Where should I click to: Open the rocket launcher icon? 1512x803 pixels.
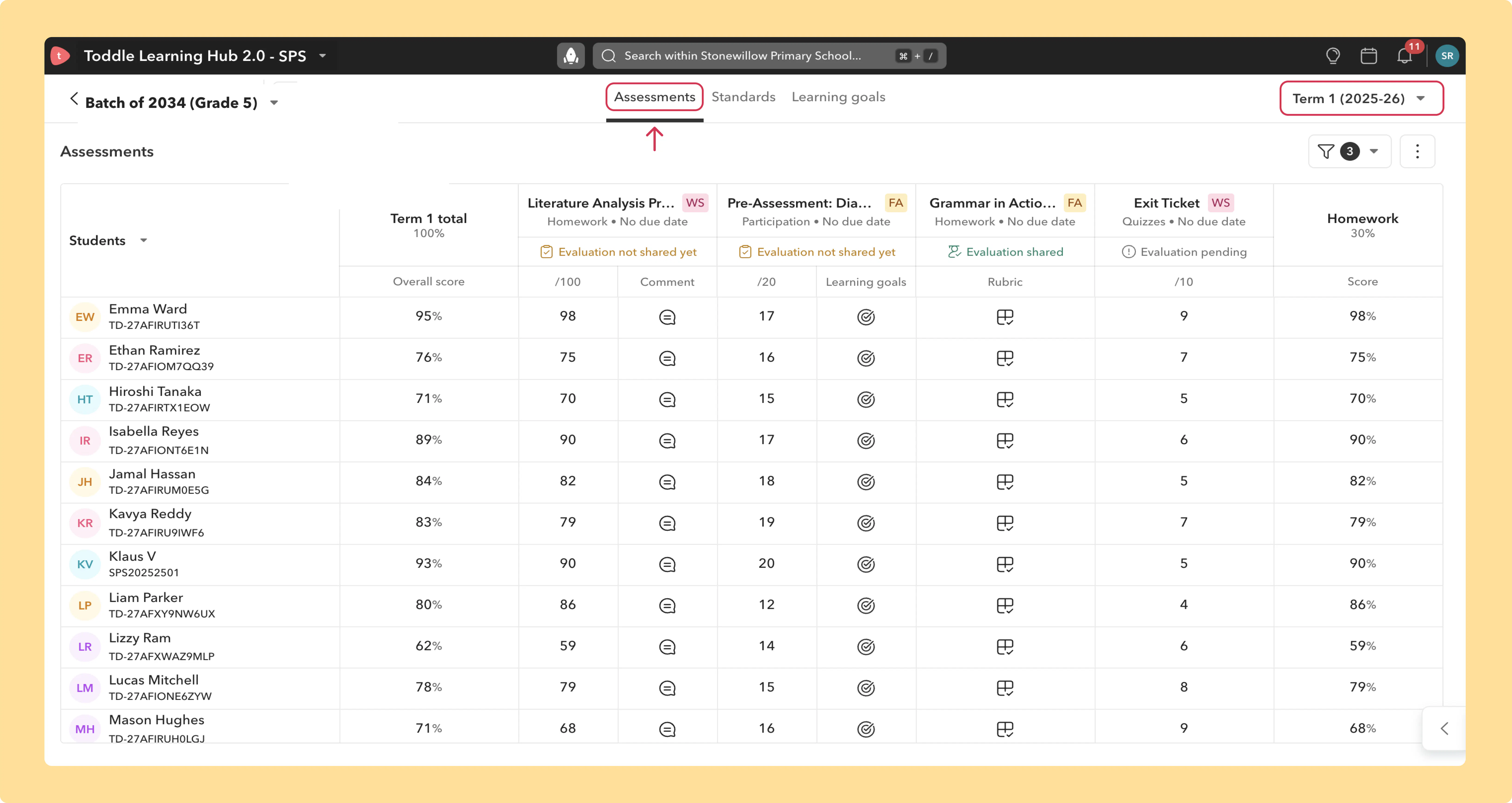pyautogui.click(x=571, y=56)
